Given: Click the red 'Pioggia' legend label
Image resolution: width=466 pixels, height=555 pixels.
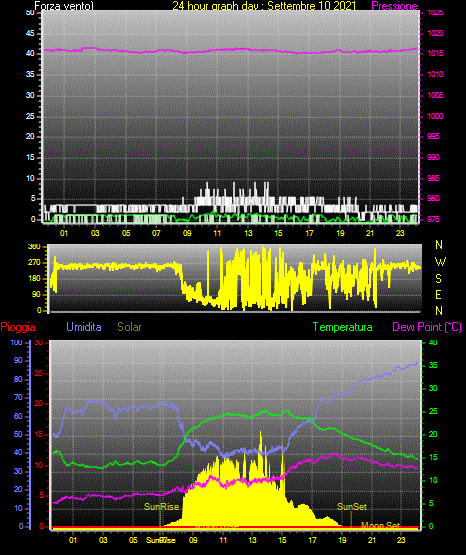Looking at the screenshot, I should coord(18,327).
